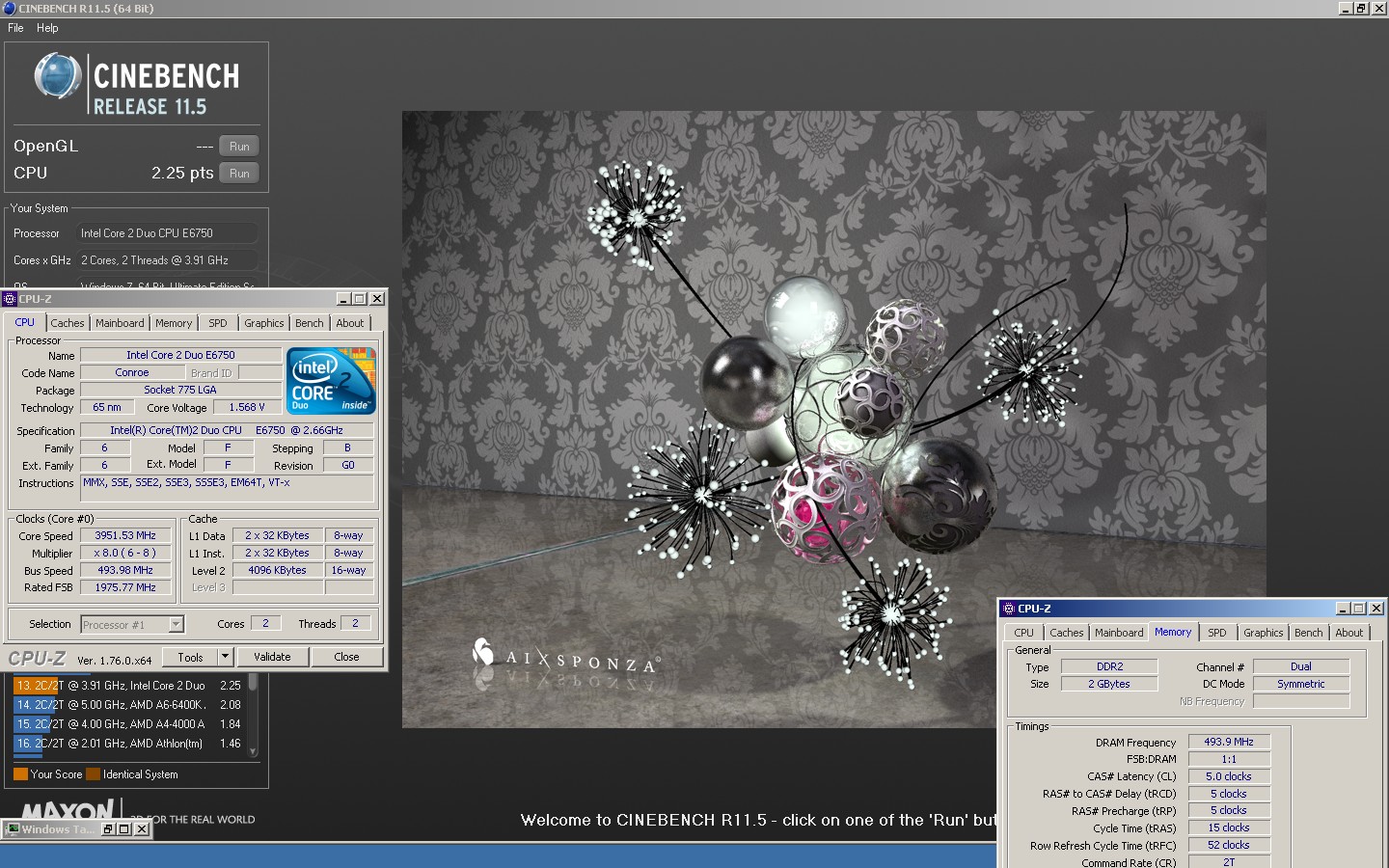The width and height of the screenshot is (1389, 868).
Task: Click the Your Score orange legend swatch
Action: click(x=20, y=774)
